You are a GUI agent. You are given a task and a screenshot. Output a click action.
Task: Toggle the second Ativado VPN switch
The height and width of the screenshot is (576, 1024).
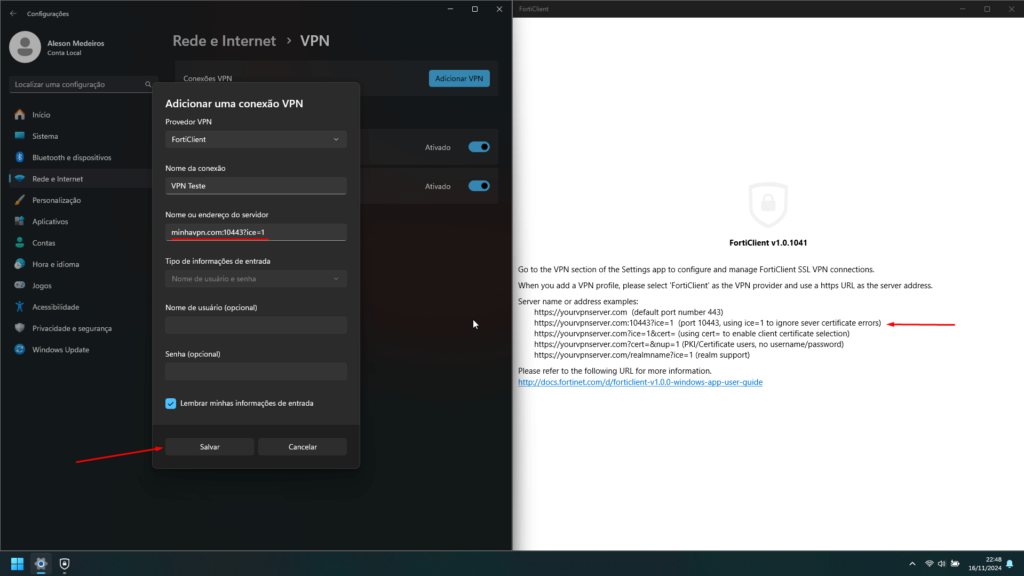click(x=479, y=186)
